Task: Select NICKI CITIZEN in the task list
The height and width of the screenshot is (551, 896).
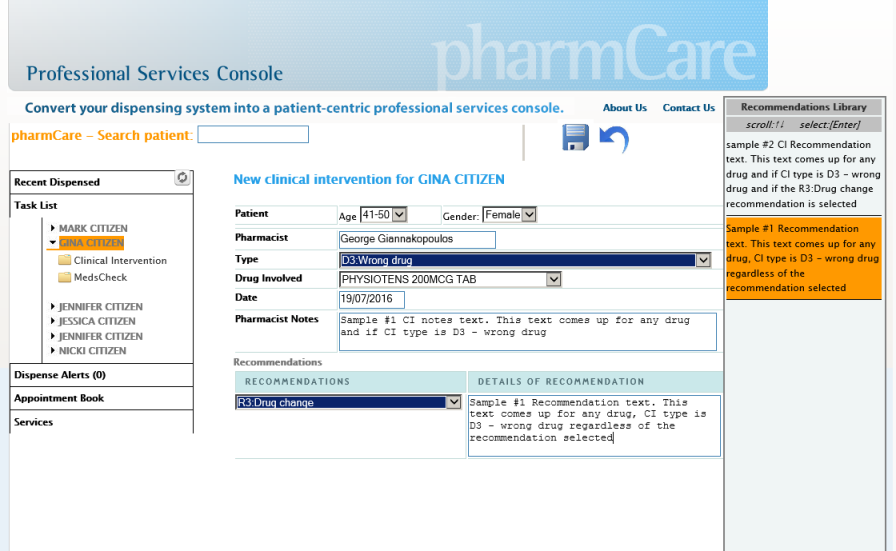Action: 93,351
